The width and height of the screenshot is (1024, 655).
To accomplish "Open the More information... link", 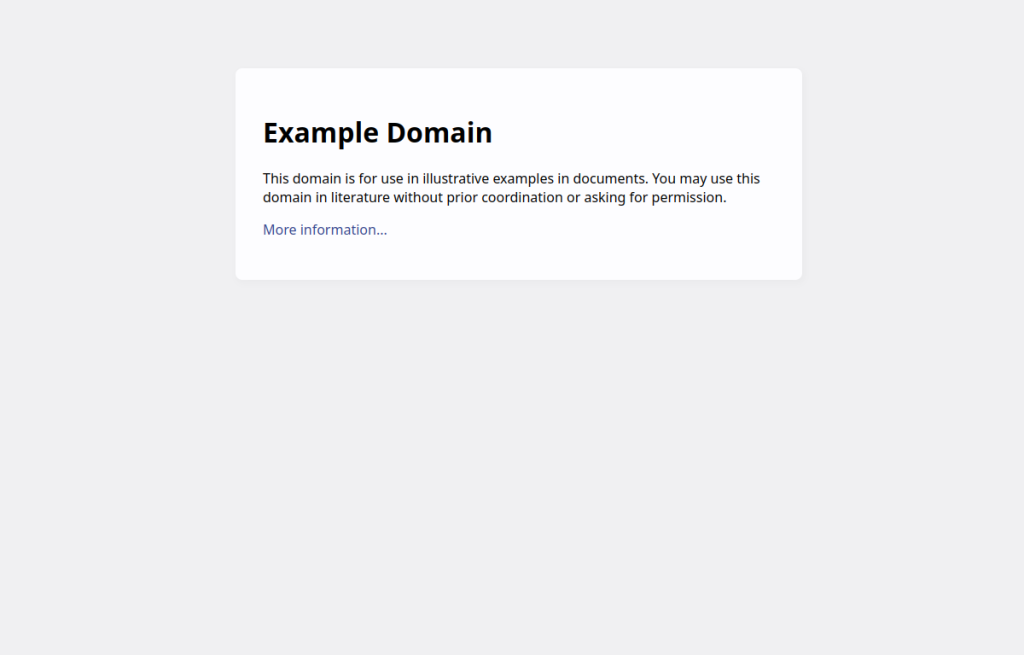I will click(x=325, y=230).
